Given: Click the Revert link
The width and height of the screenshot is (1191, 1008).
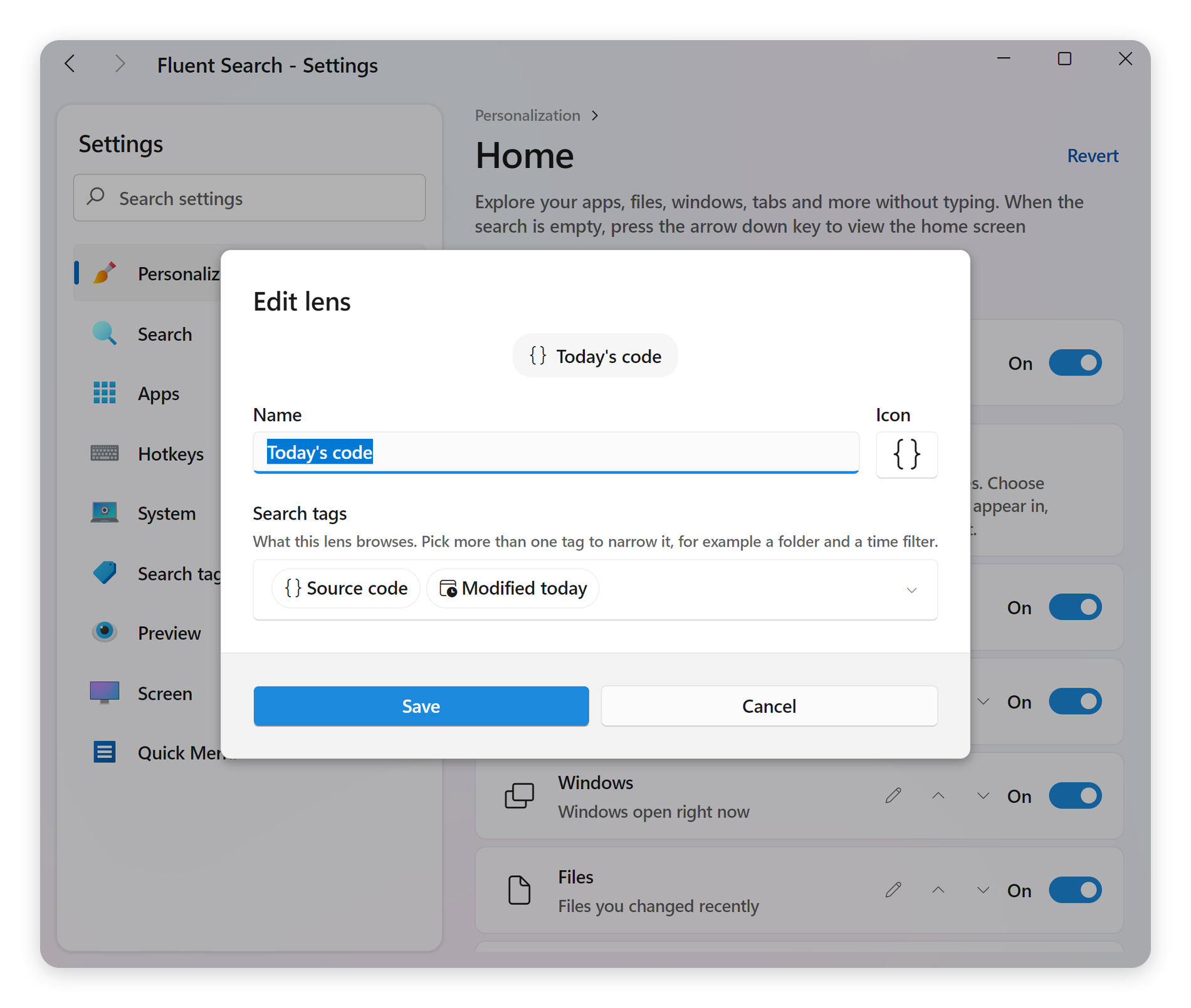Looking at the screenshot, I should (x=1092, y=155).
